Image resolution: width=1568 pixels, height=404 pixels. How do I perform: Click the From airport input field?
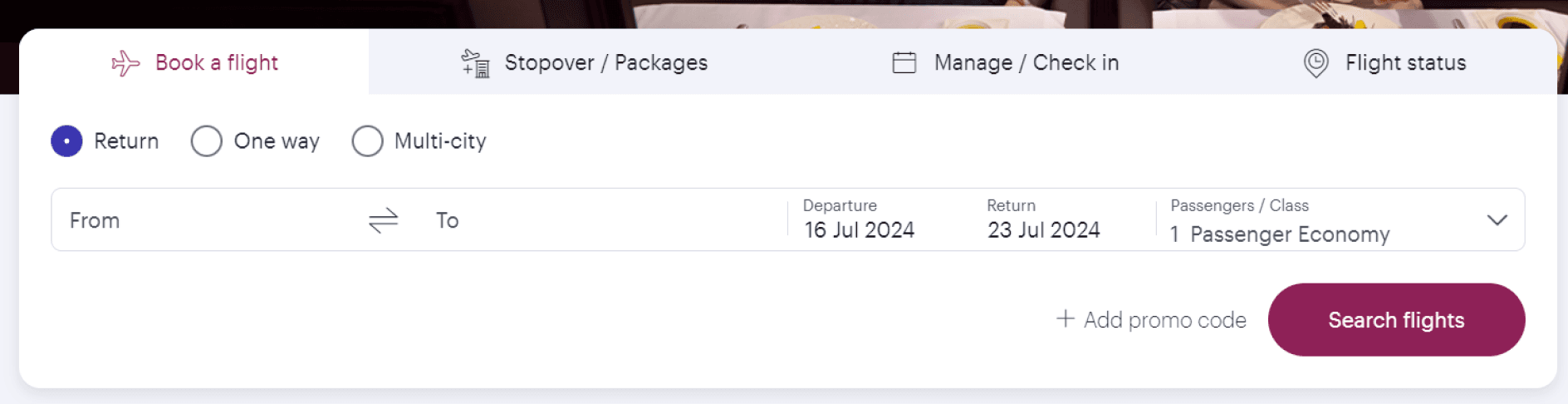(x=208, y=220)
